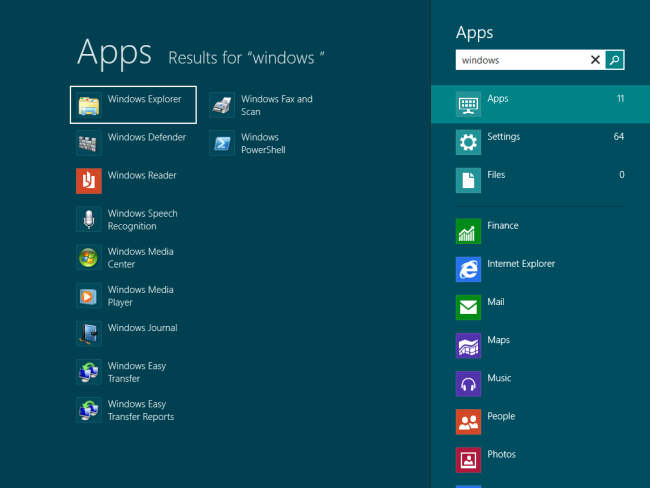
Task: Click the Apps result count 11
Action: [620, 98]
